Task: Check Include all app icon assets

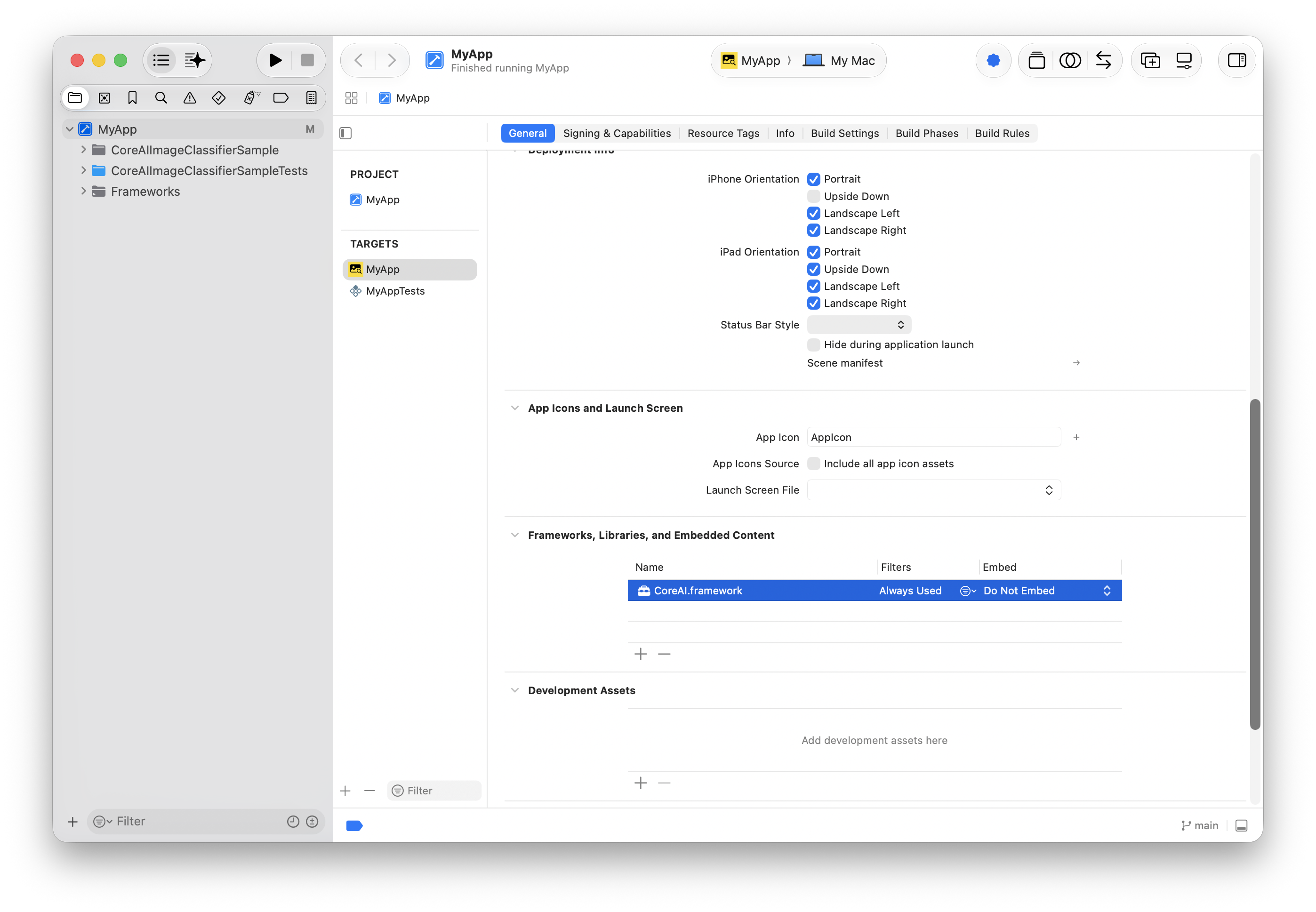Action: tap(814, 464)
